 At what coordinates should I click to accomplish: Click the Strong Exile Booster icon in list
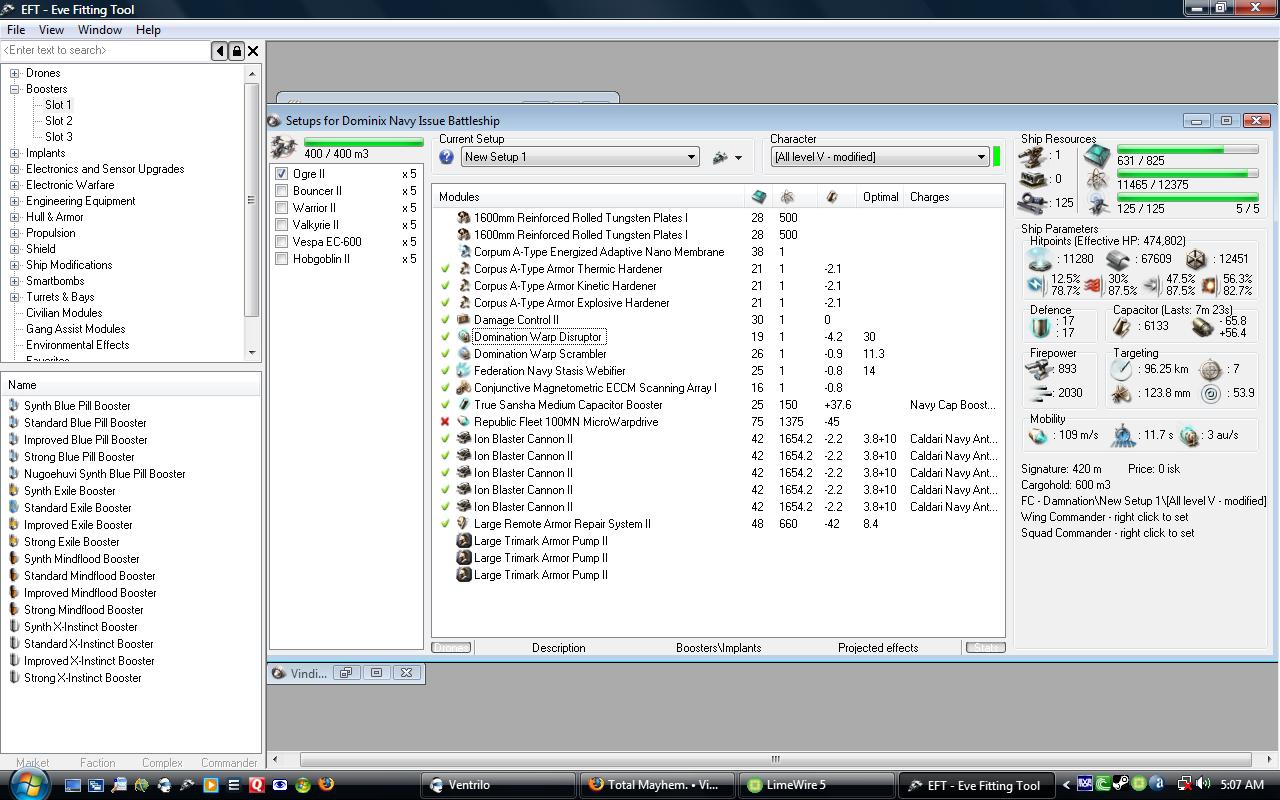pyautogui.click(x=14, y=542)
